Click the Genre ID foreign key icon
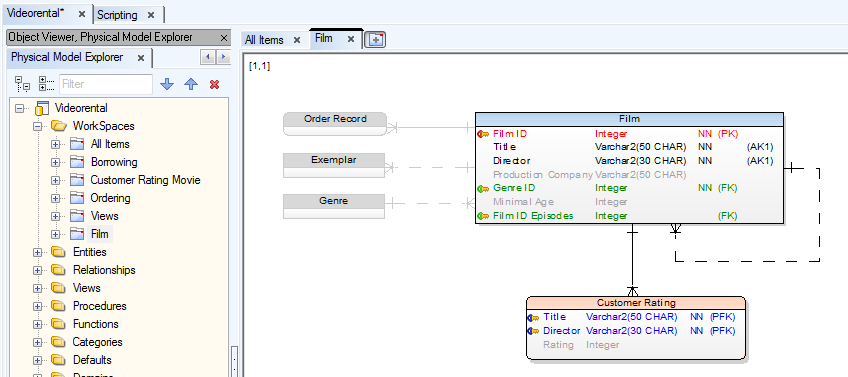848x377 pixels. tap(483, 188)
